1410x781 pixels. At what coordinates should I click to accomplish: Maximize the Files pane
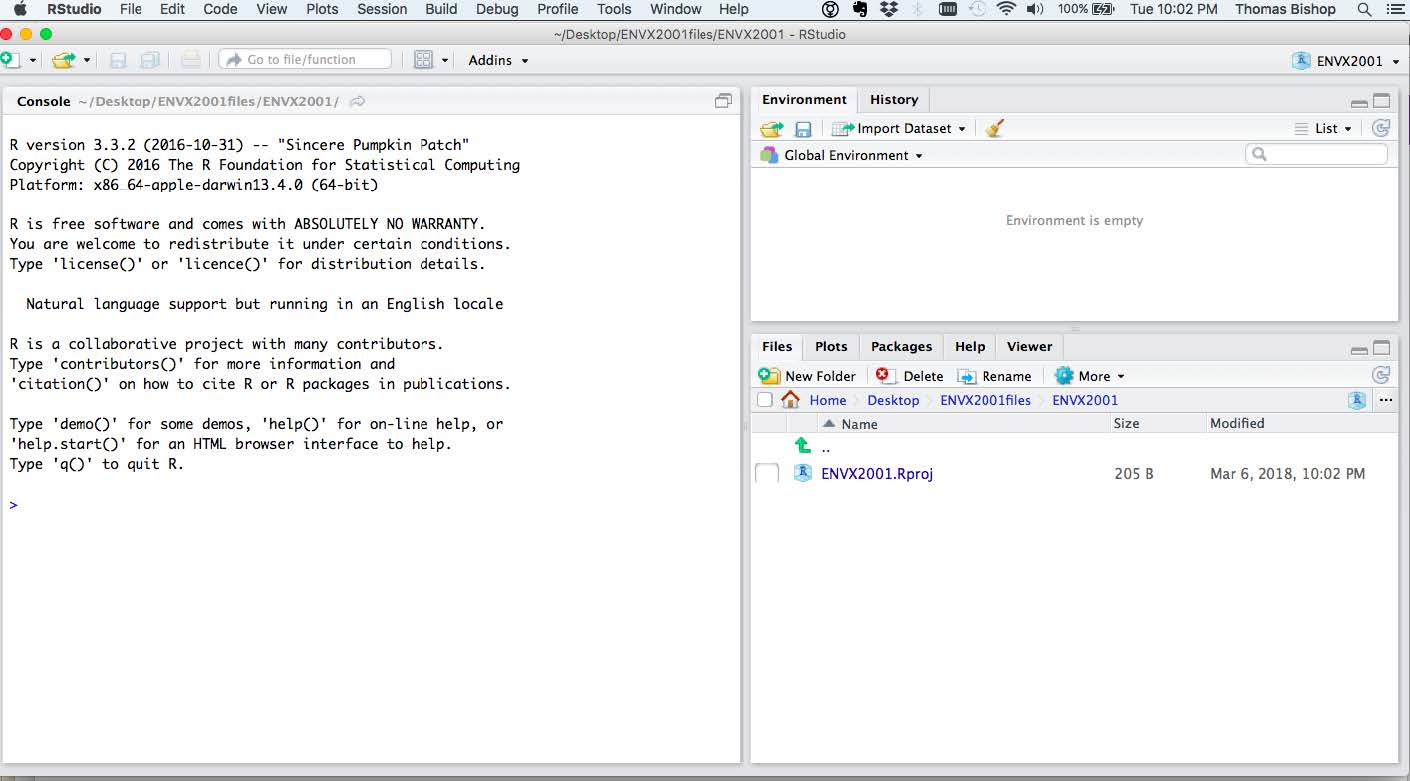point(1382,348)
